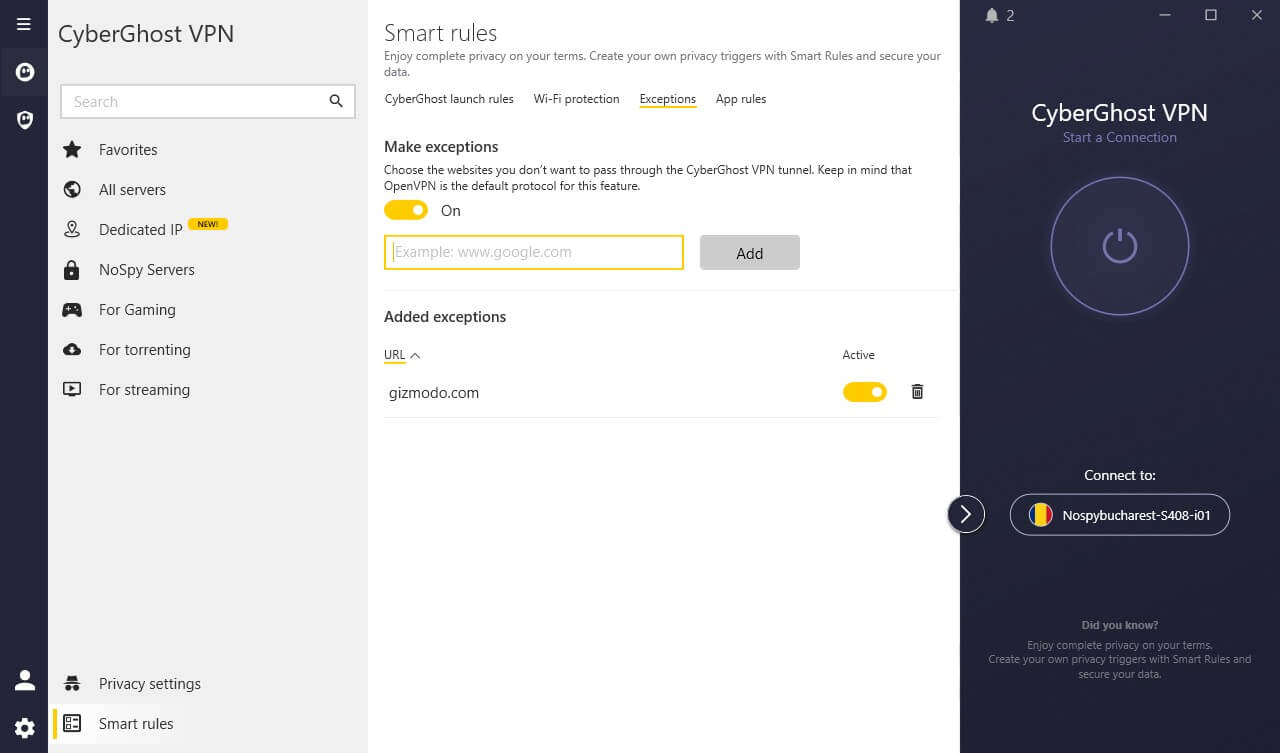1280x753 pixels.
Task: Click the search magnifier icon
Action: [x=336, y=101]
